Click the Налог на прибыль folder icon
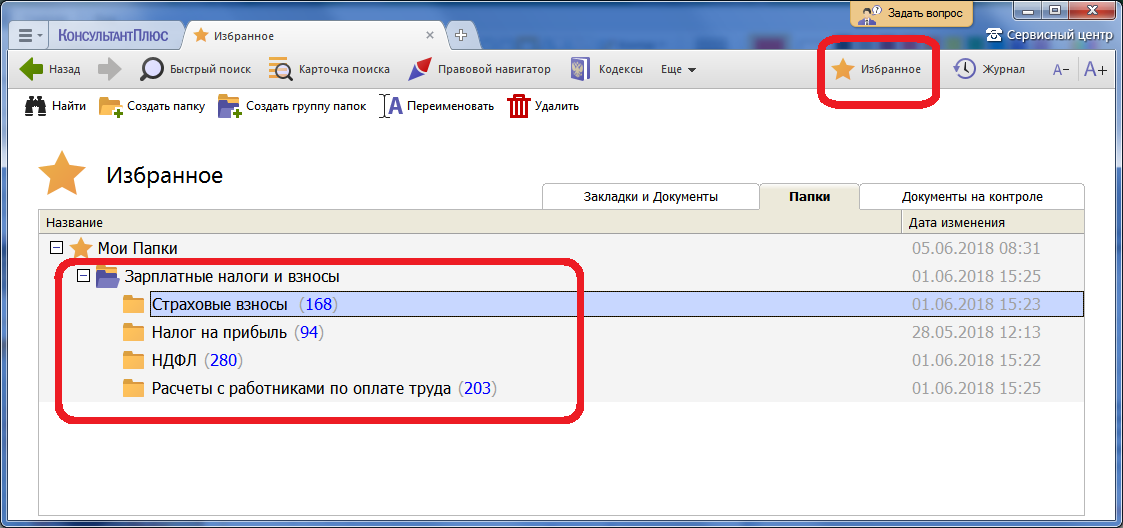This screenshot has width=1123, height=528. (x=133, y=332)
